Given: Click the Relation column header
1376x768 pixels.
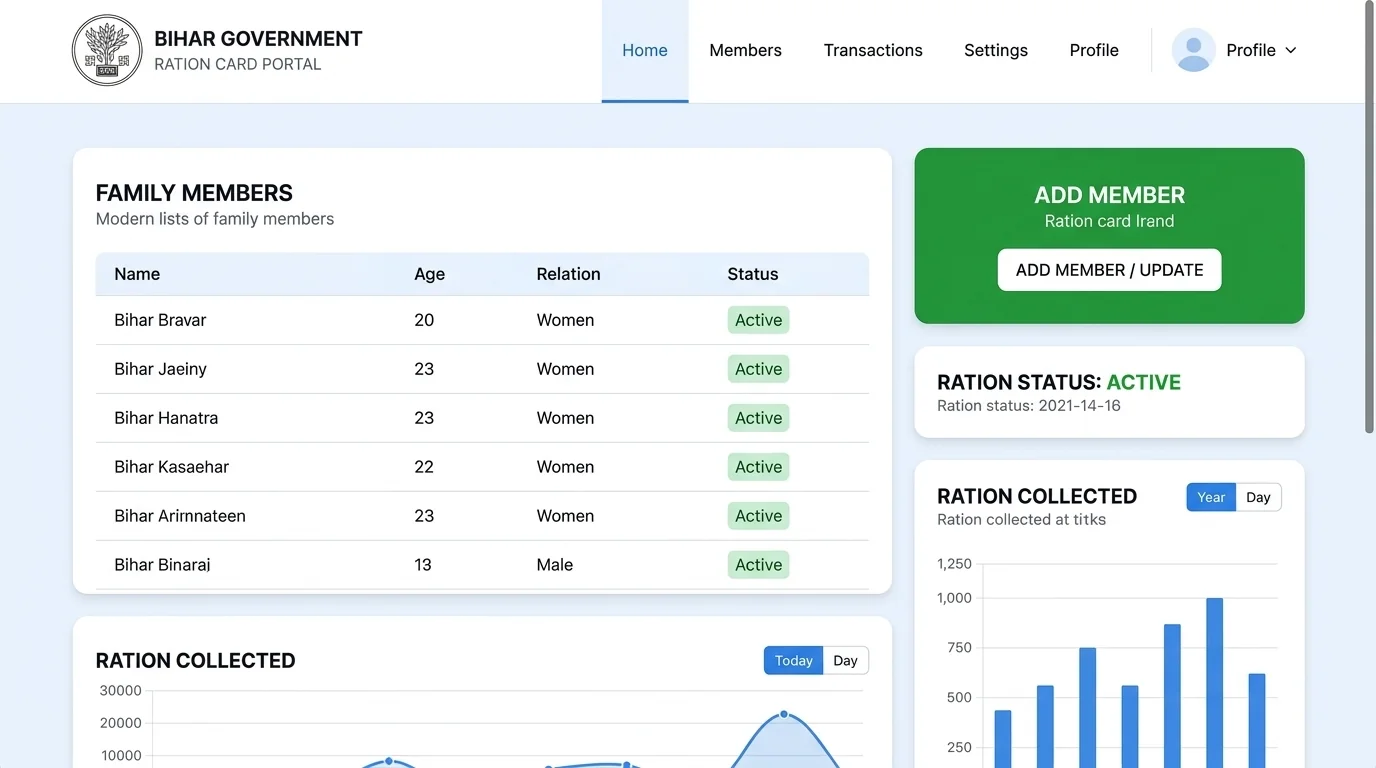Looking at the screenshot, I should point(568,274).
